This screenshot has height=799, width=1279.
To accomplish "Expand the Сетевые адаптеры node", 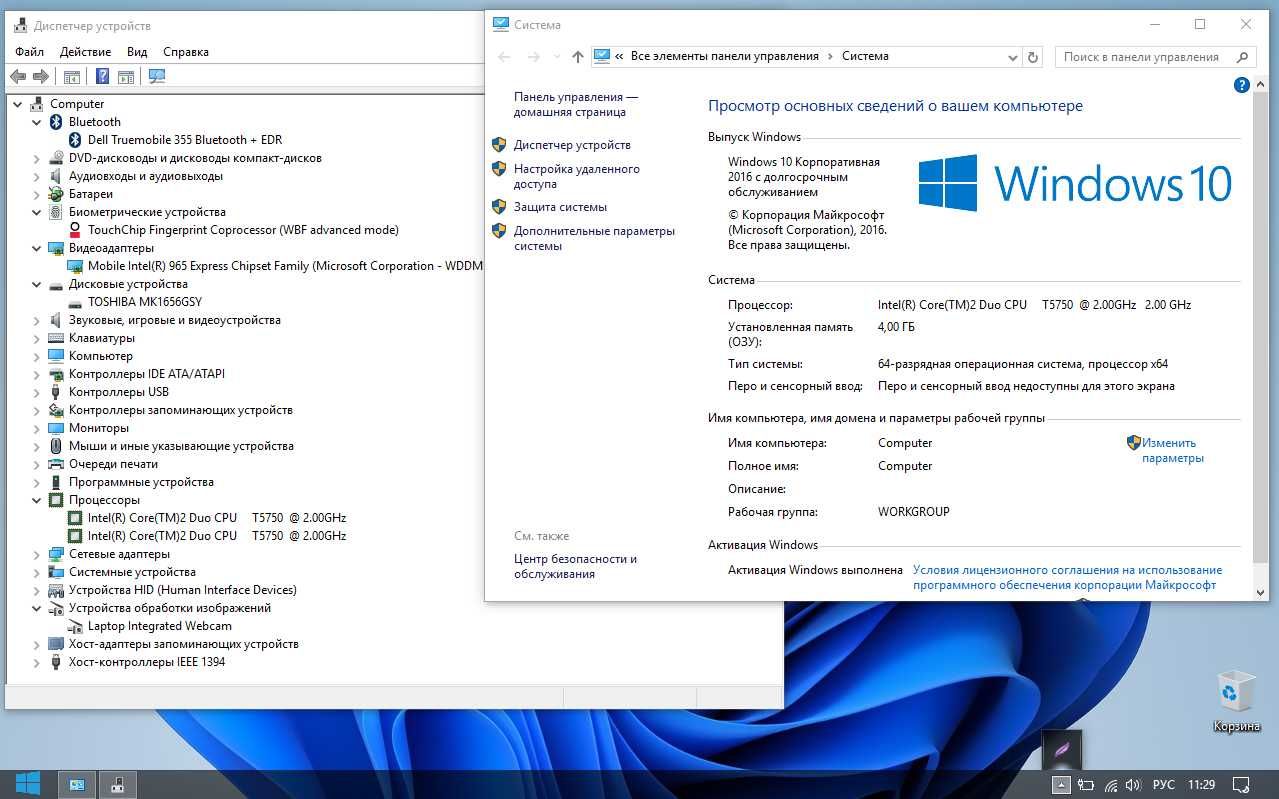I will tap(37, 554).
